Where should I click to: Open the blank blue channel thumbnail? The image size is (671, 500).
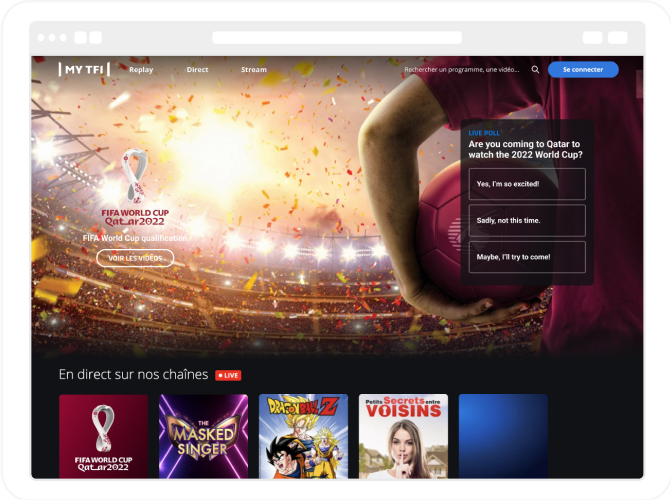503,436
